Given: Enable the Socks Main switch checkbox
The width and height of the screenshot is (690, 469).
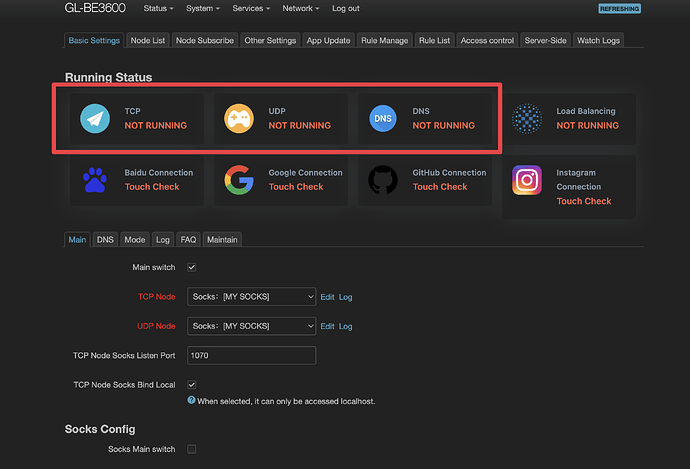Looking at the screenshot, I should click(x=192, y=450).
